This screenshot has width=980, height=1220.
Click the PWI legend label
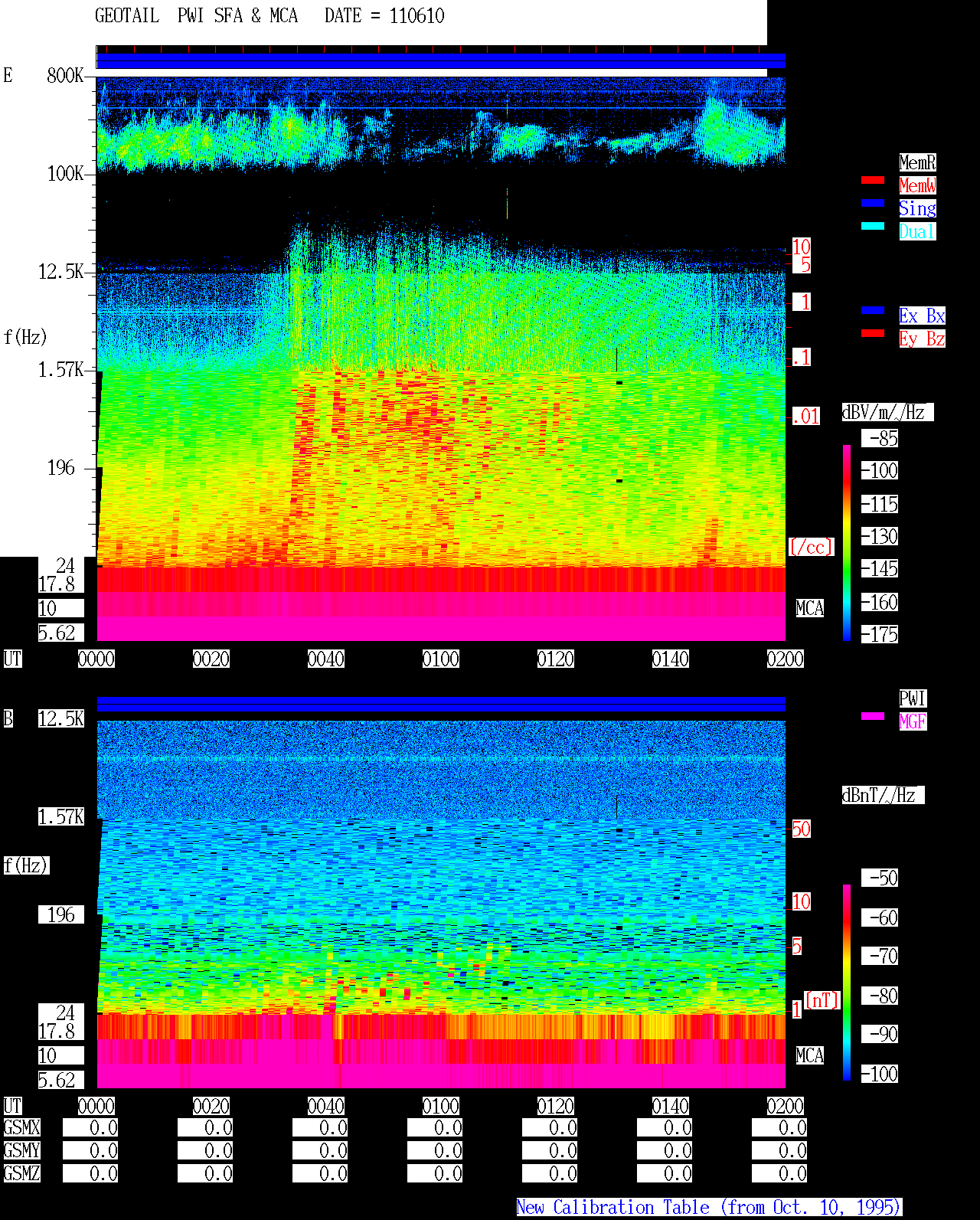913,698
